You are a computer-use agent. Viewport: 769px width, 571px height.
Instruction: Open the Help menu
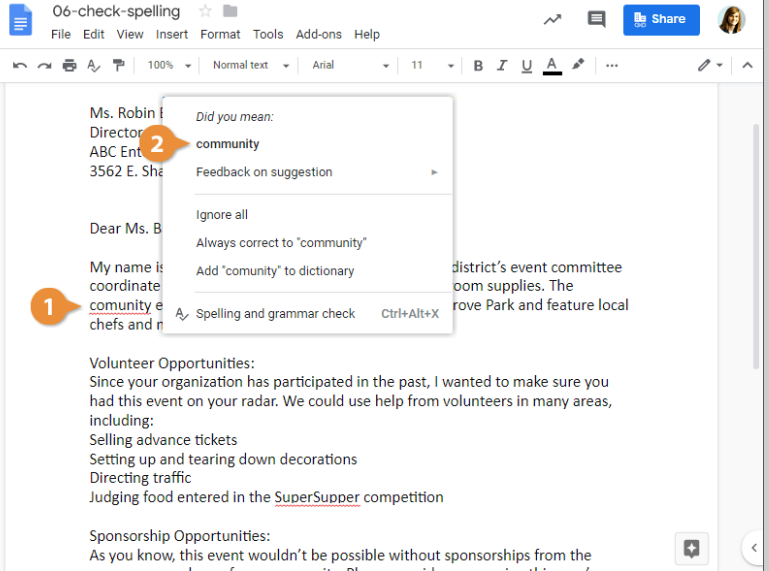367,34
